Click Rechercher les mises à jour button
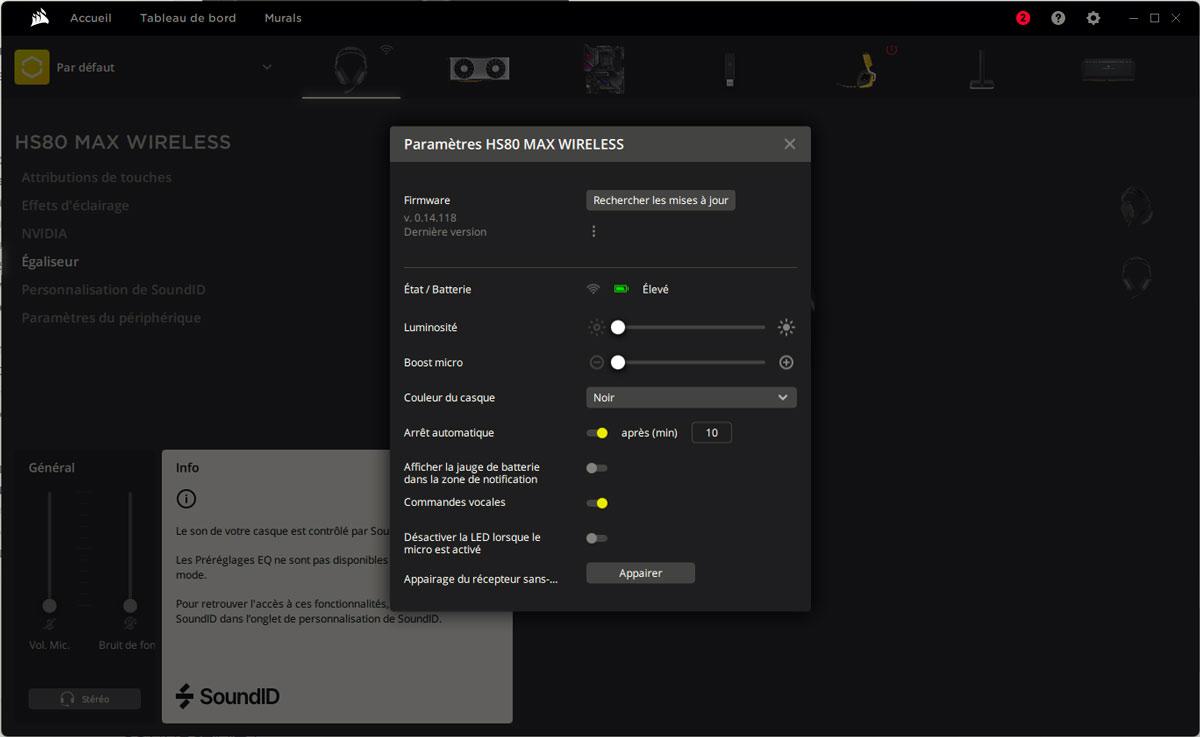The width and height of the screenshot is (1200, 737). [660, 200]
